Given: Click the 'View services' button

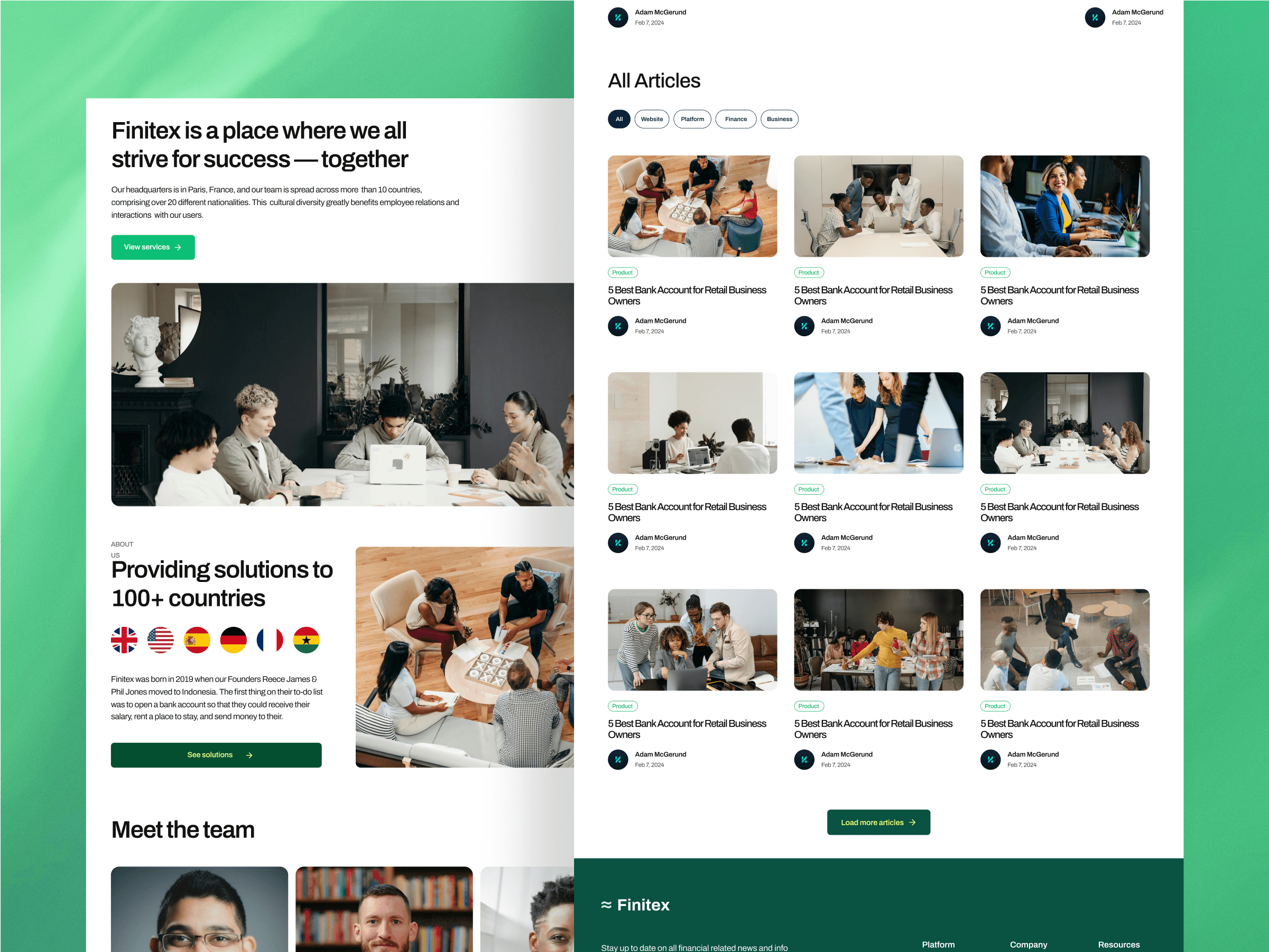Looking at the screenshot, I should (153, 246).
